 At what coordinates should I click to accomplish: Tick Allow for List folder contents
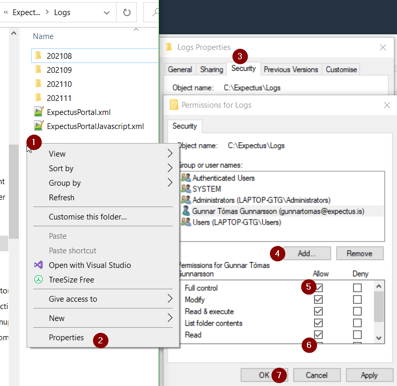pyautogui.click(x=318, y=323)
